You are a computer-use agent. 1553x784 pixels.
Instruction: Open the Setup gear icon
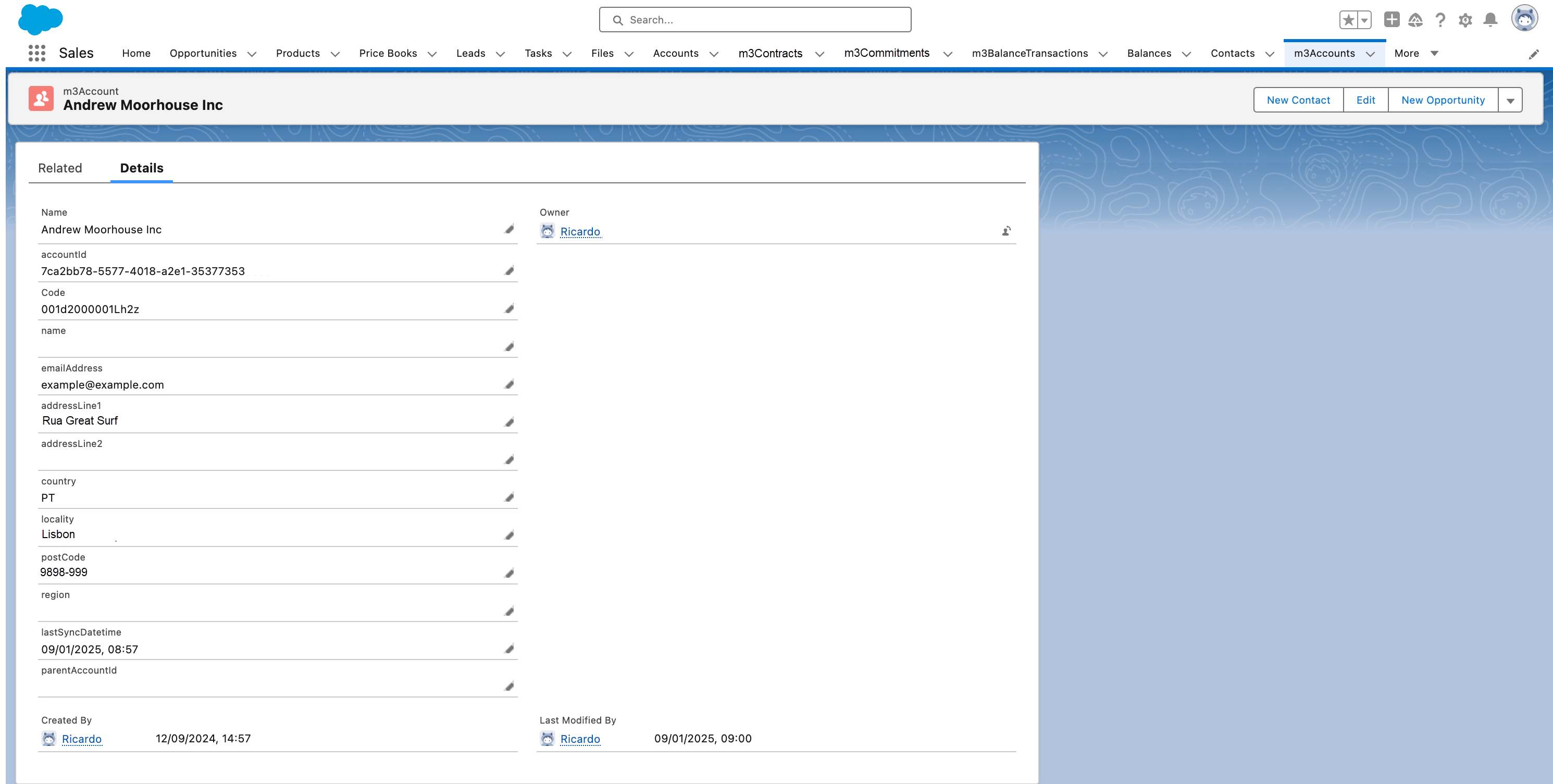pos(1465,20)
